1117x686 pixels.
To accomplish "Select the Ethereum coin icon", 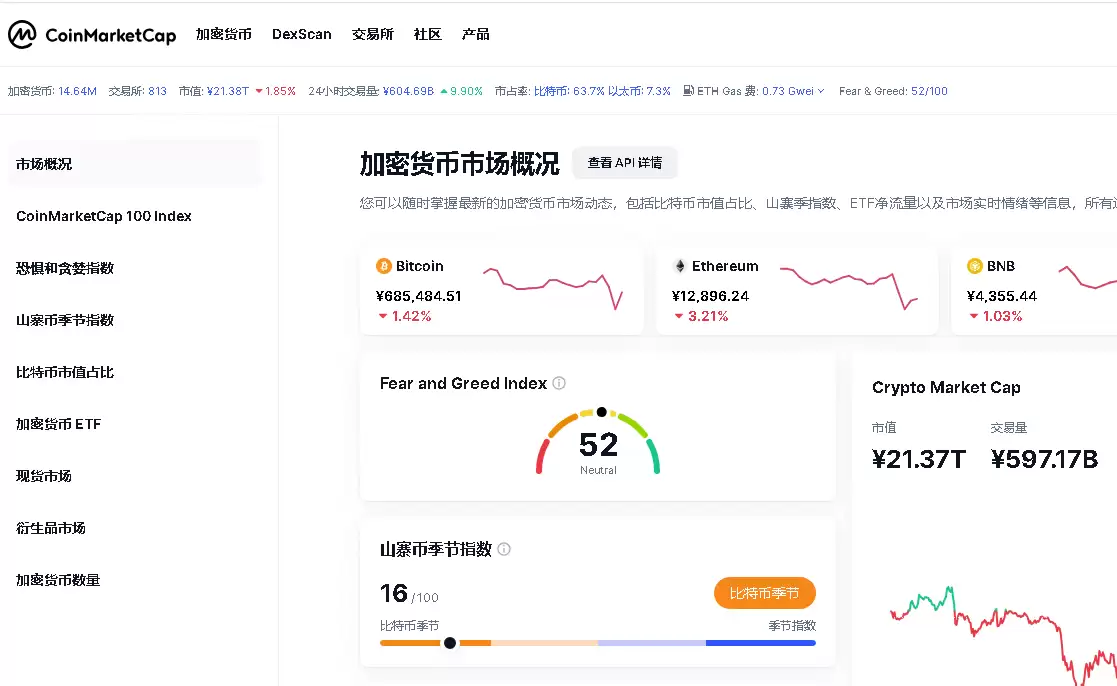I will tap(679, 266).
